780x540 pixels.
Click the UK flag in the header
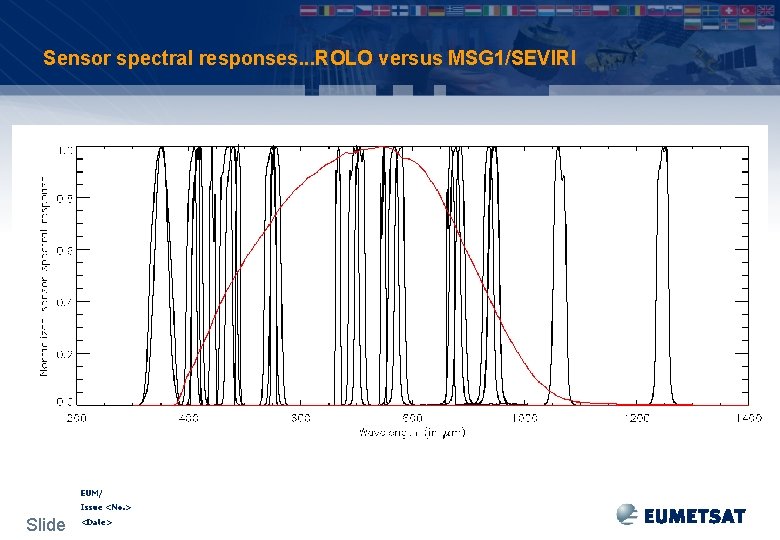(765, 10)
